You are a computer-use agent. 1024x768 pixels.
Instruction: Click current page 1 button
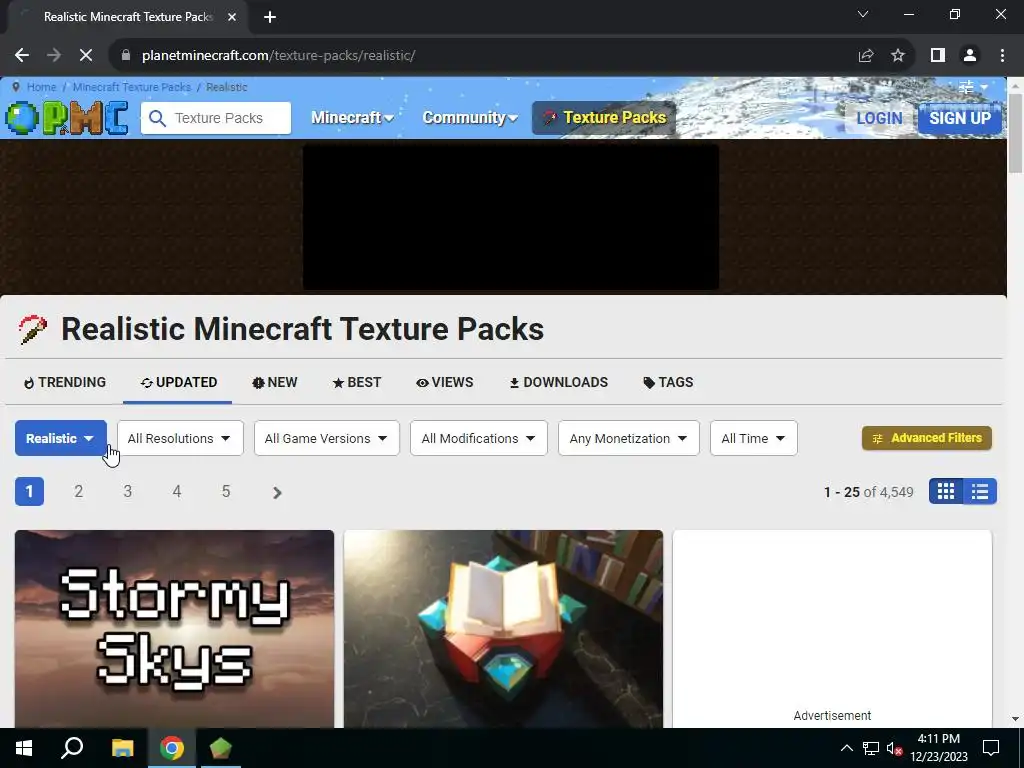pos(29,492)
